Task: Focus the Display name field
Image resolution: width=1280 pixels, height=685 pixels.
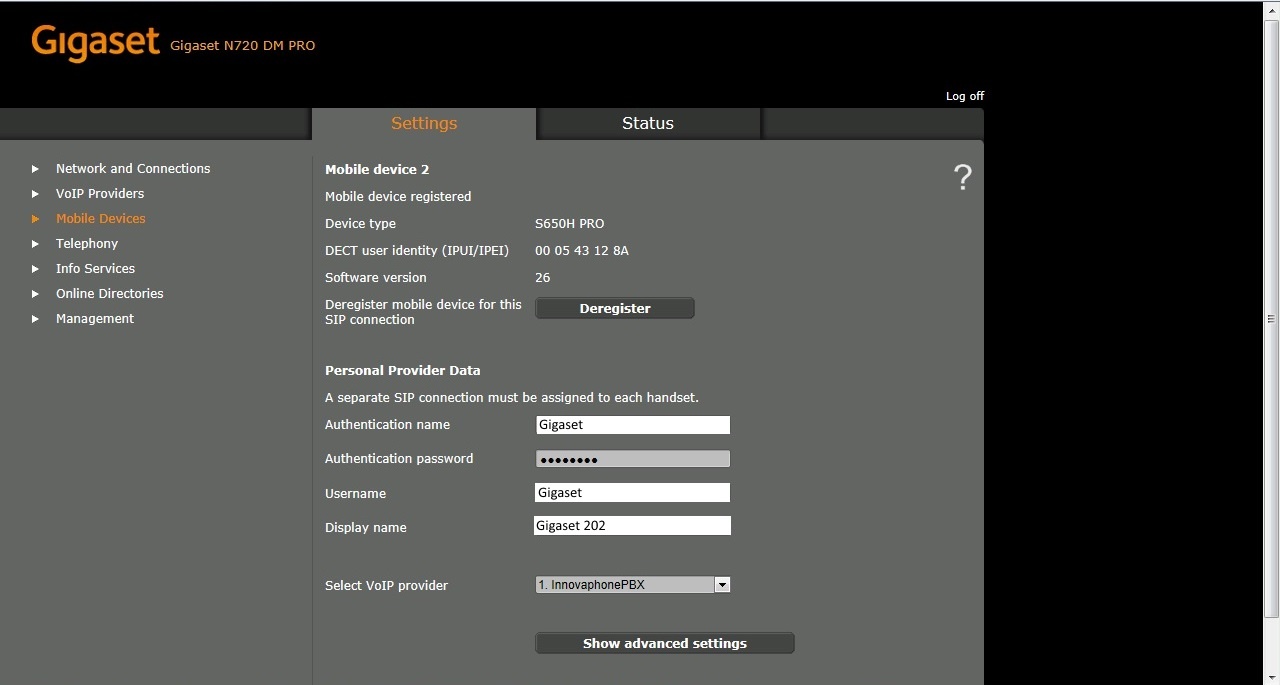Action: point(633,526)
